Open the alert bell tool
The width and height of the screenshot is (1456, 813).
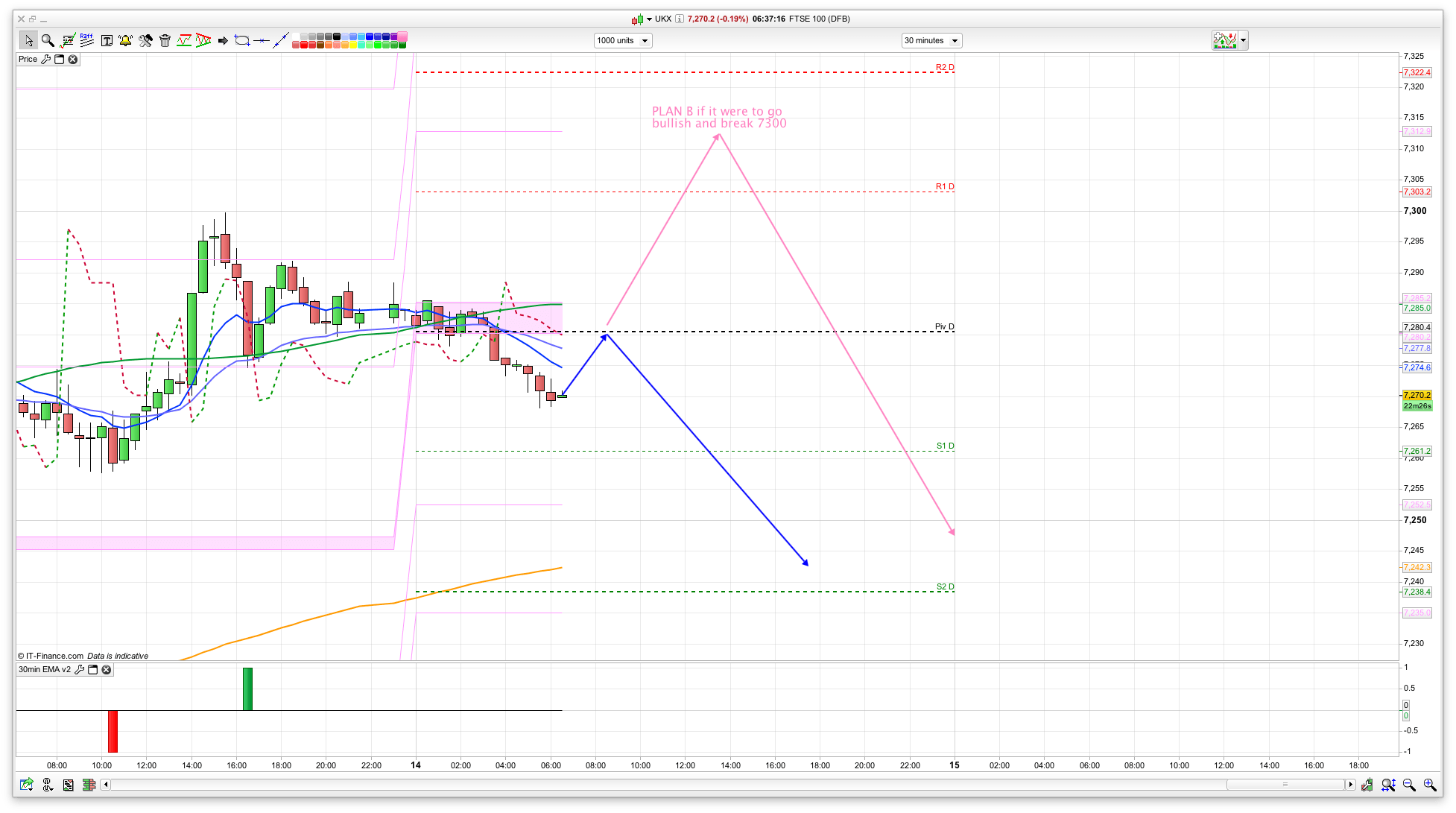(125, 40)
